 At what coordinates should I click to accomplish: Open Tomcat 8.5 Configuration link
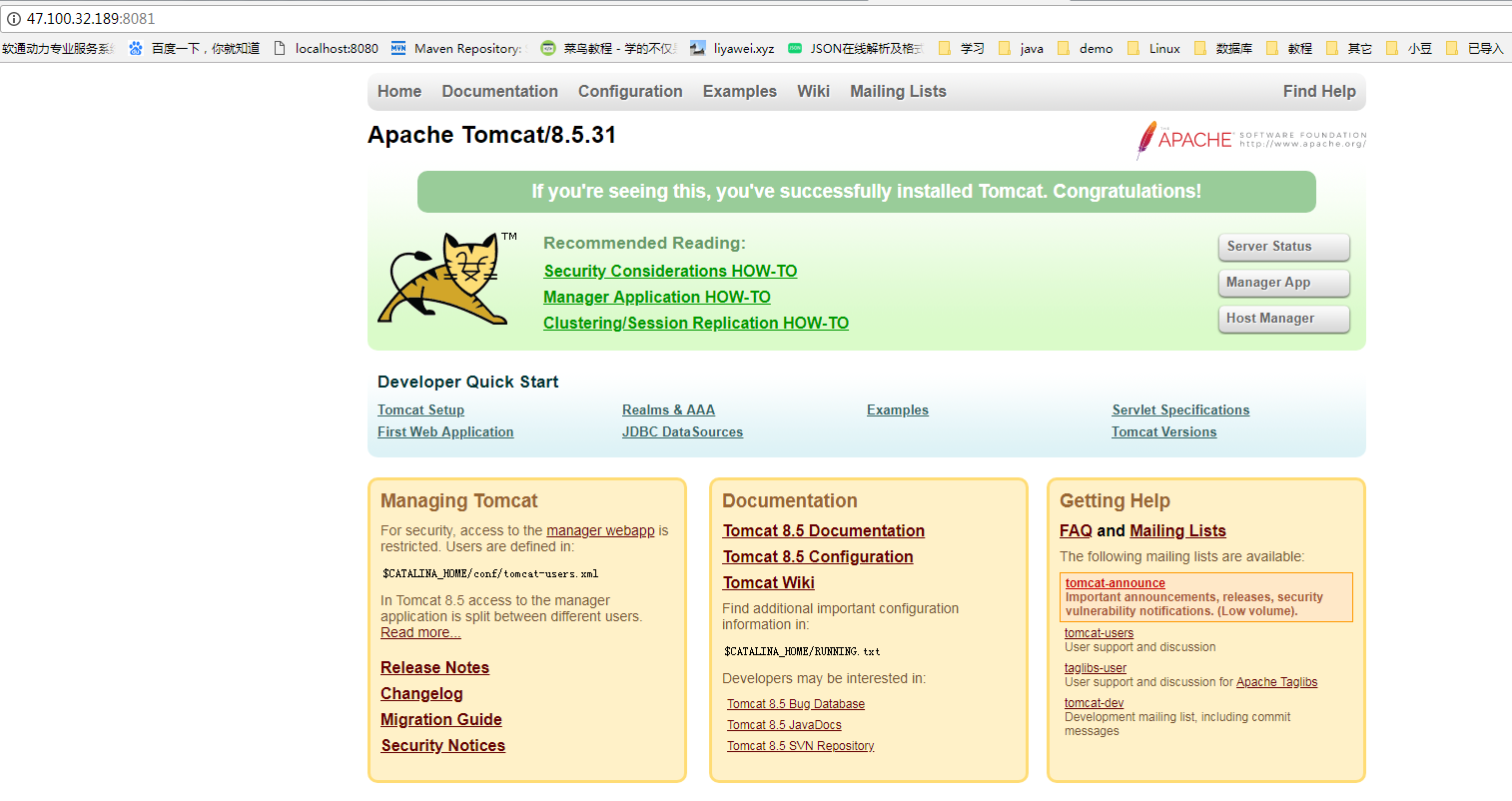coord(818,556)
